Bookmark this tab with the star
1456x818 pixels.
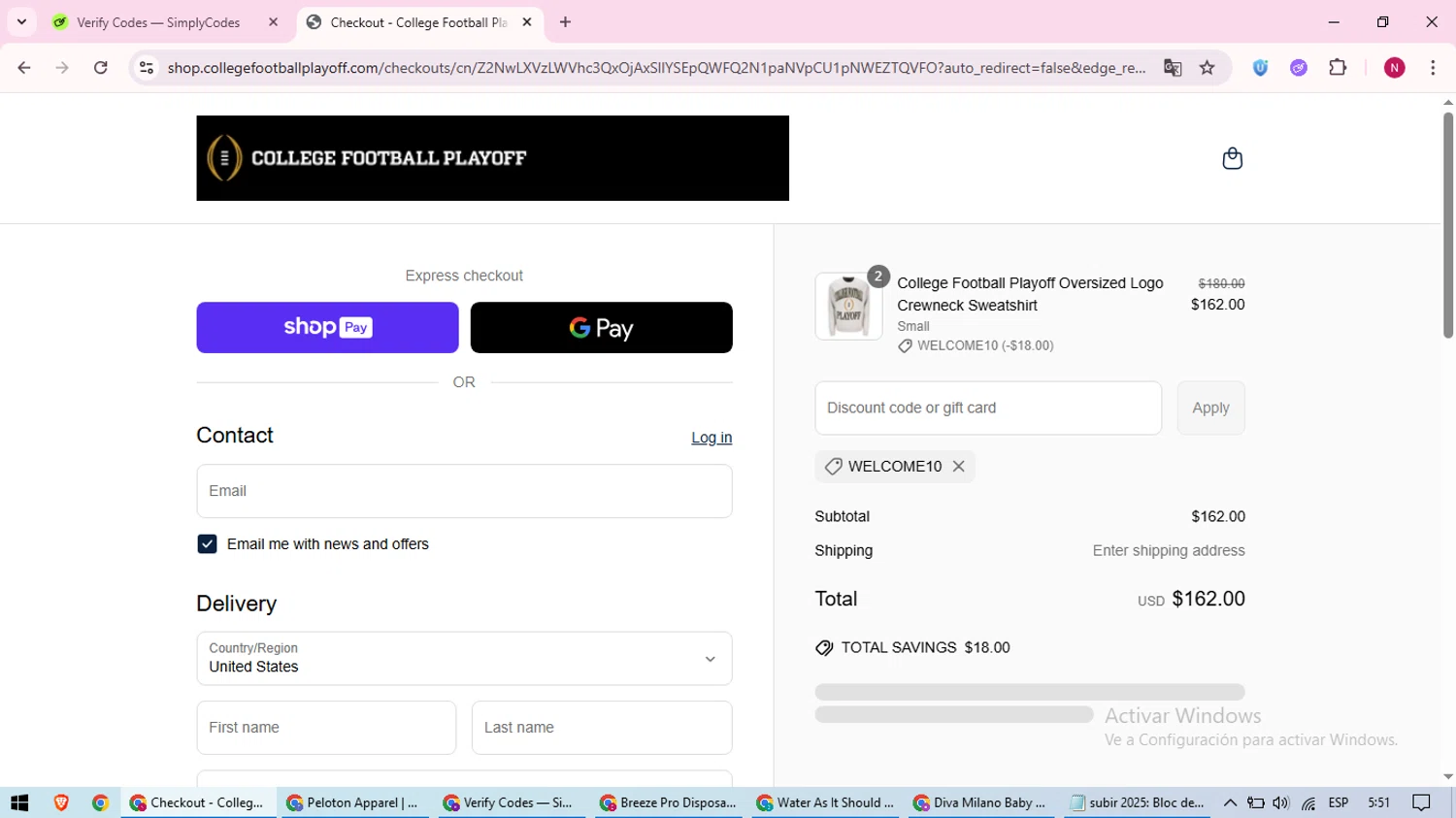1208,68
